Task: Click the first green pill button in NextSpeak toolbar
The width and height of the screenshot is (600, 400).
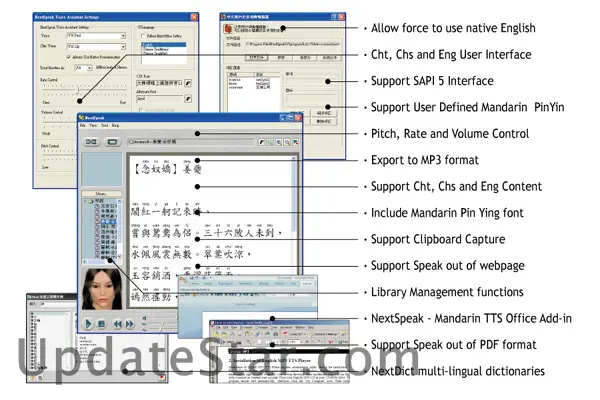Action: coord(91,142)
